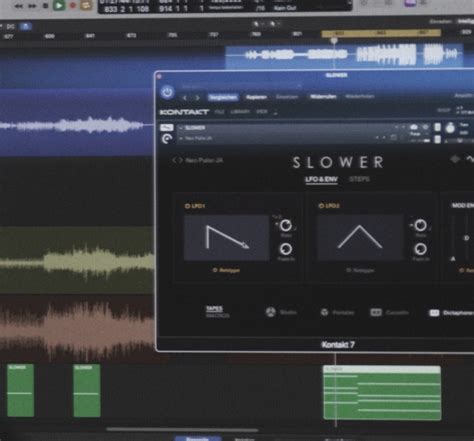Switch to the LFO & ENV tab
This screenshot has height=441, width=474.
(321, 180)
